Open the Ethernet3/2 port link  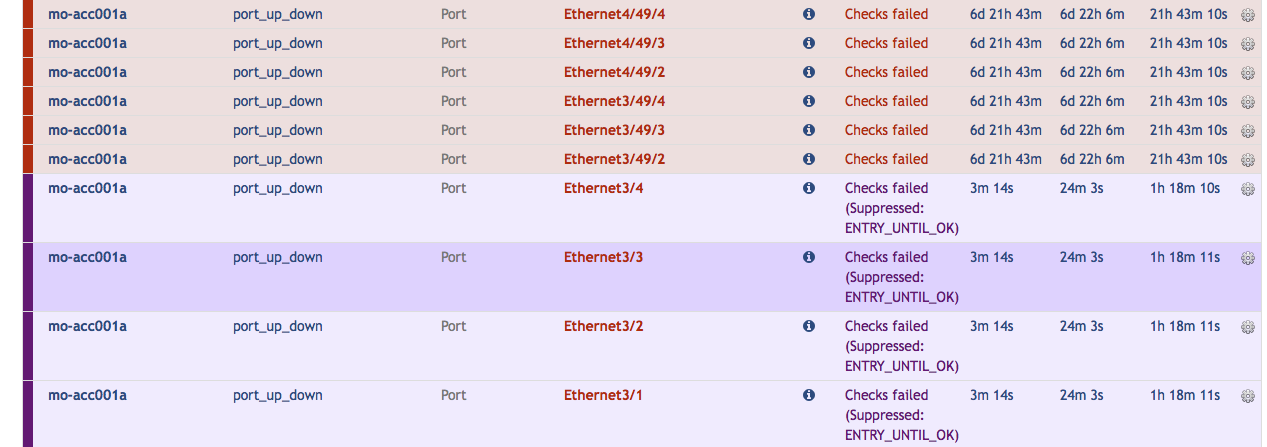[x=603, y=326]
